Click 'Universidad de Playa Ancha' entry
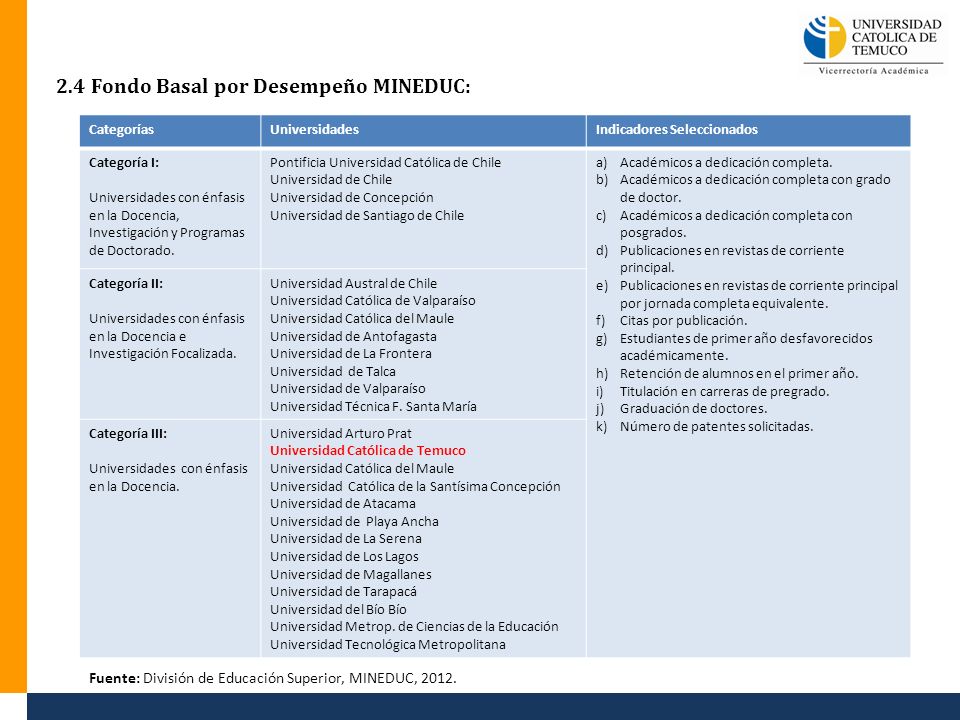The image size is (960, 720). pyautogui.click(x=354, y=521)
